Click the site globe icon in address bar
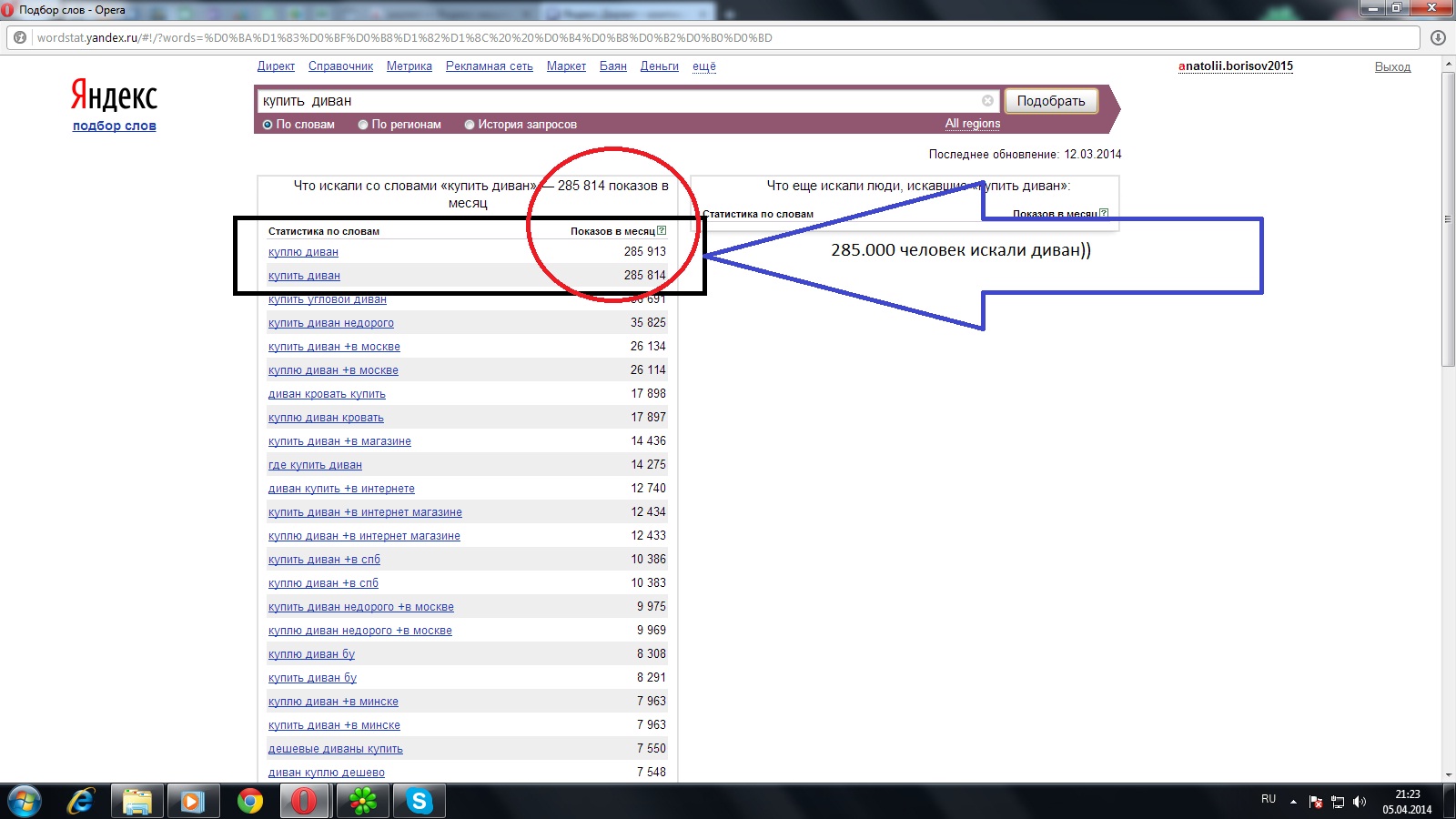This screenshot has width=1456, height=819. [x=20, y=37]
